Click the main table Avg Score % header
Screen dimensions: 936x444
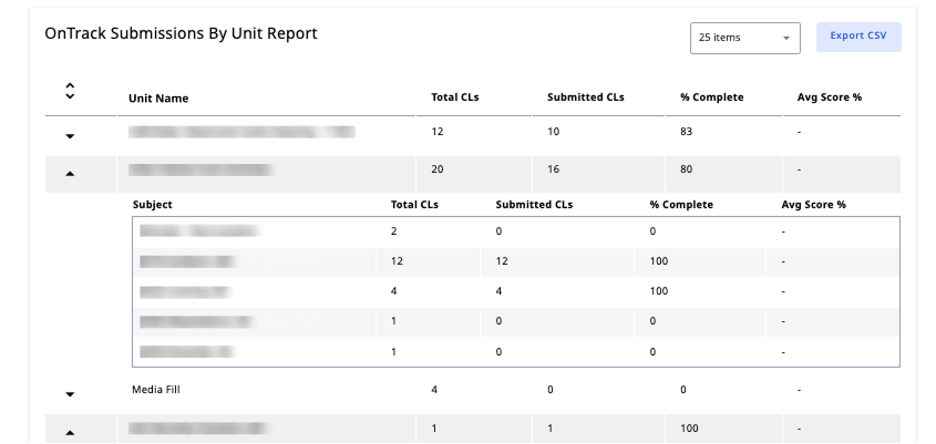pyautogui.click(x=829, y=97)
